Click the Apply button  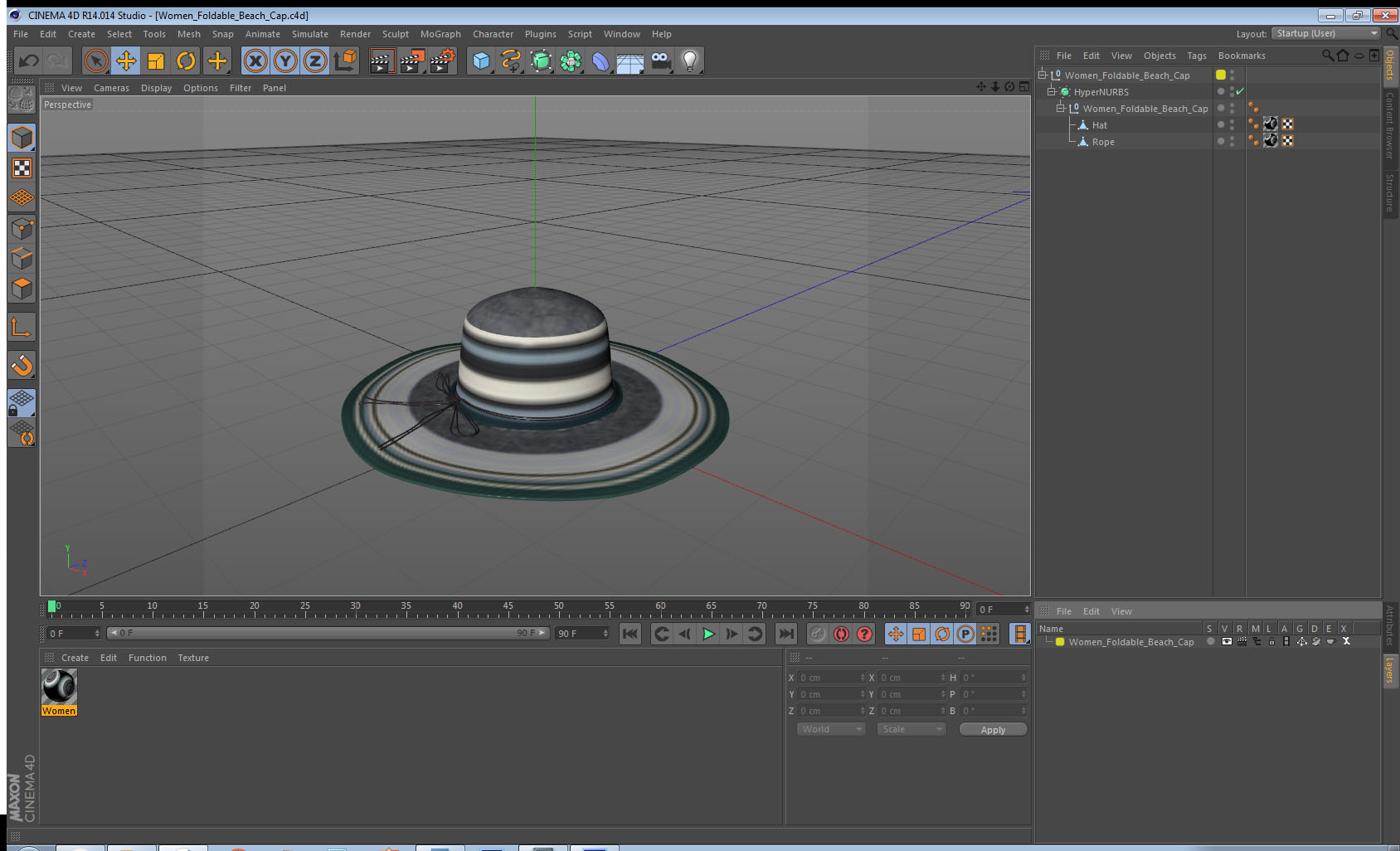pos(993,730)
